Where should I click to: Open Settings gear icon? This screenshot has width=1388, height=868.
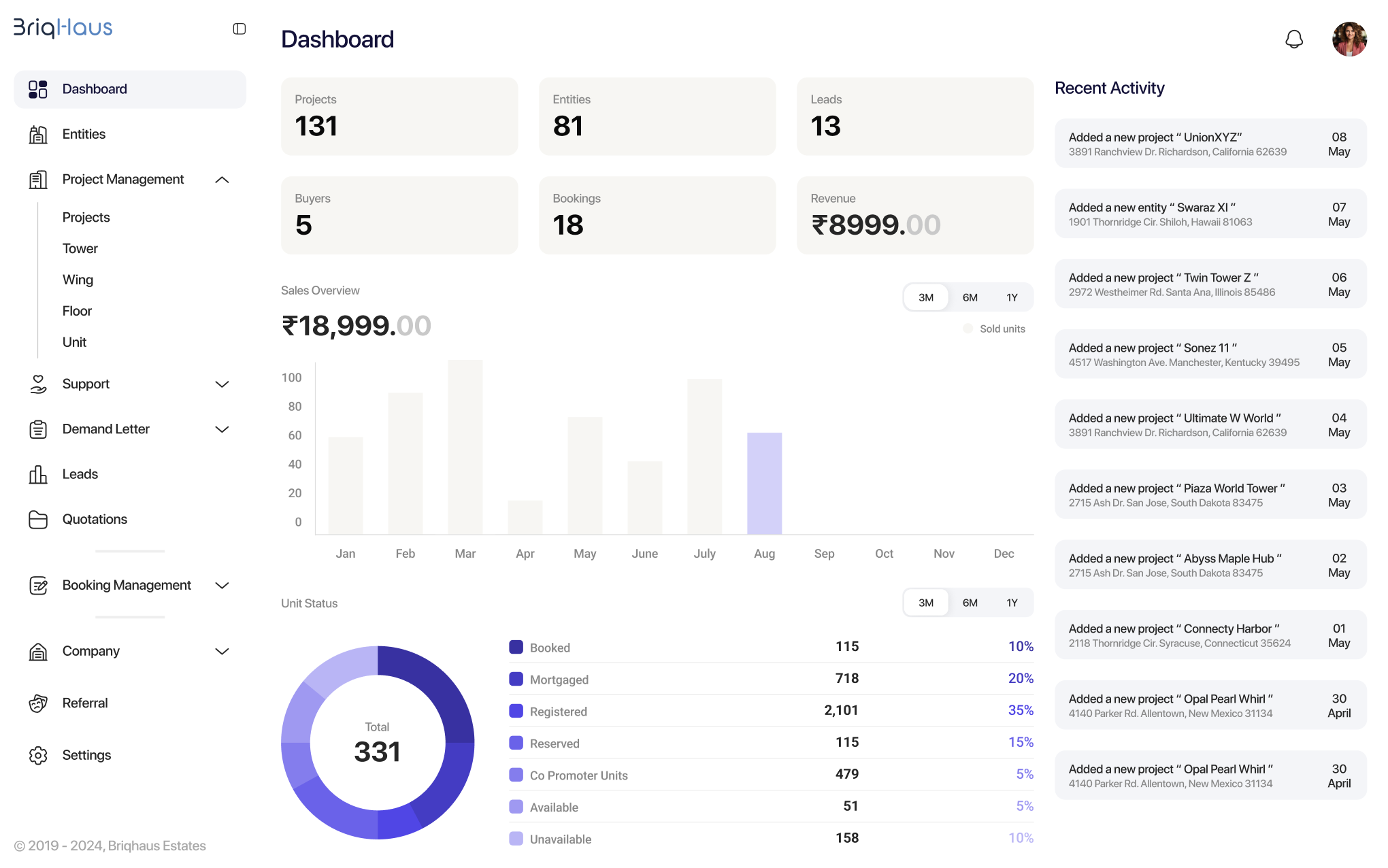click(x=38, y=755)
